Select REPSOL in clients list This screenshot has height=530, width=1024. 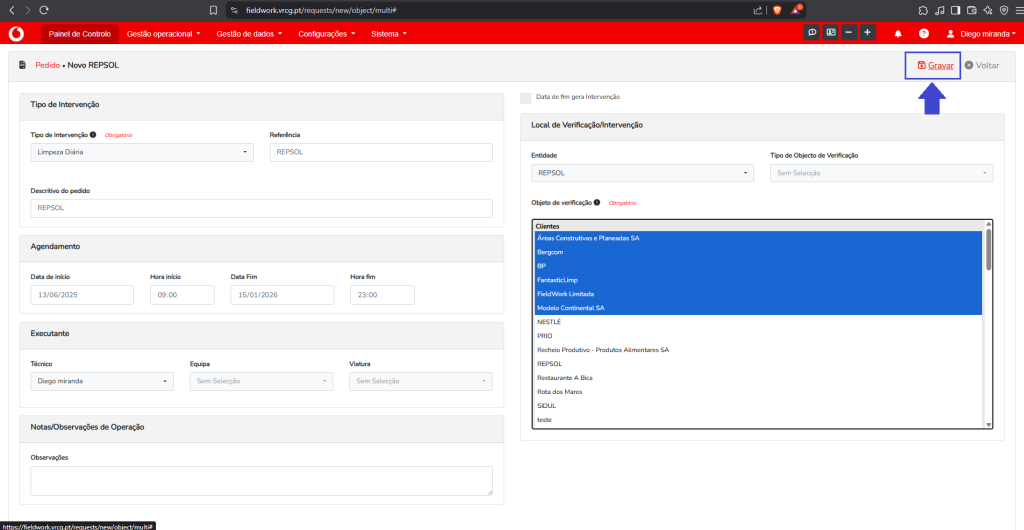point(758,364)
